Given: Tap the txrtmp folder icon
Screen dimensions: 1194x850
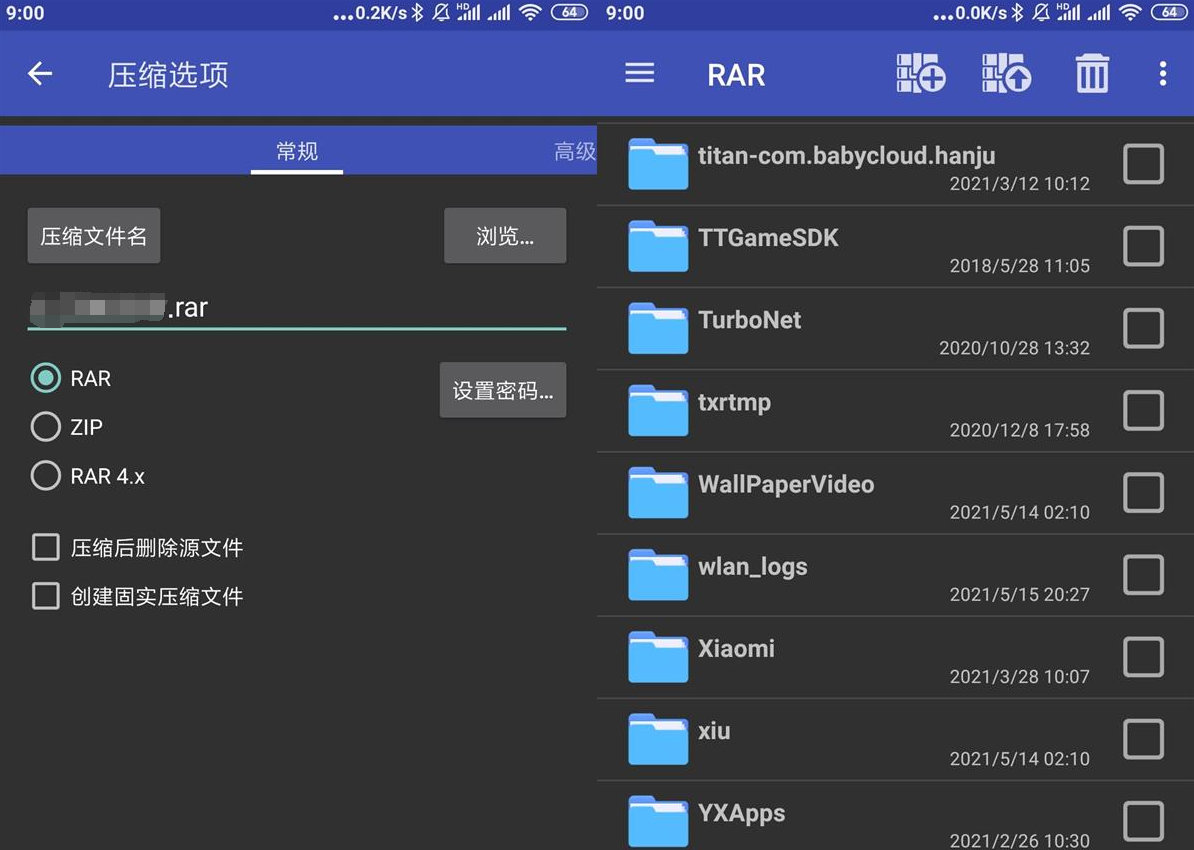Looking at the screenshot, I should [x=658, y=411].
